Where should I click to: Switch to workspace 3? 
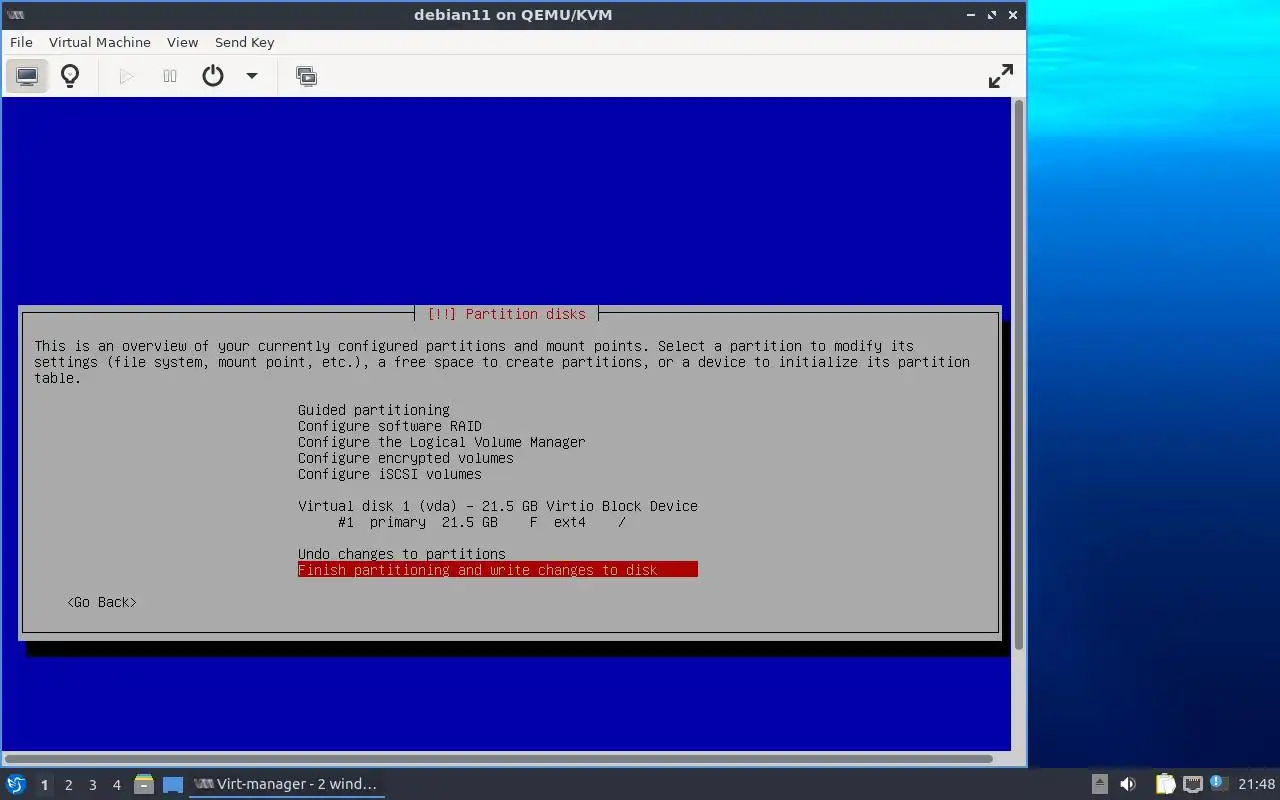coord(92,785)
